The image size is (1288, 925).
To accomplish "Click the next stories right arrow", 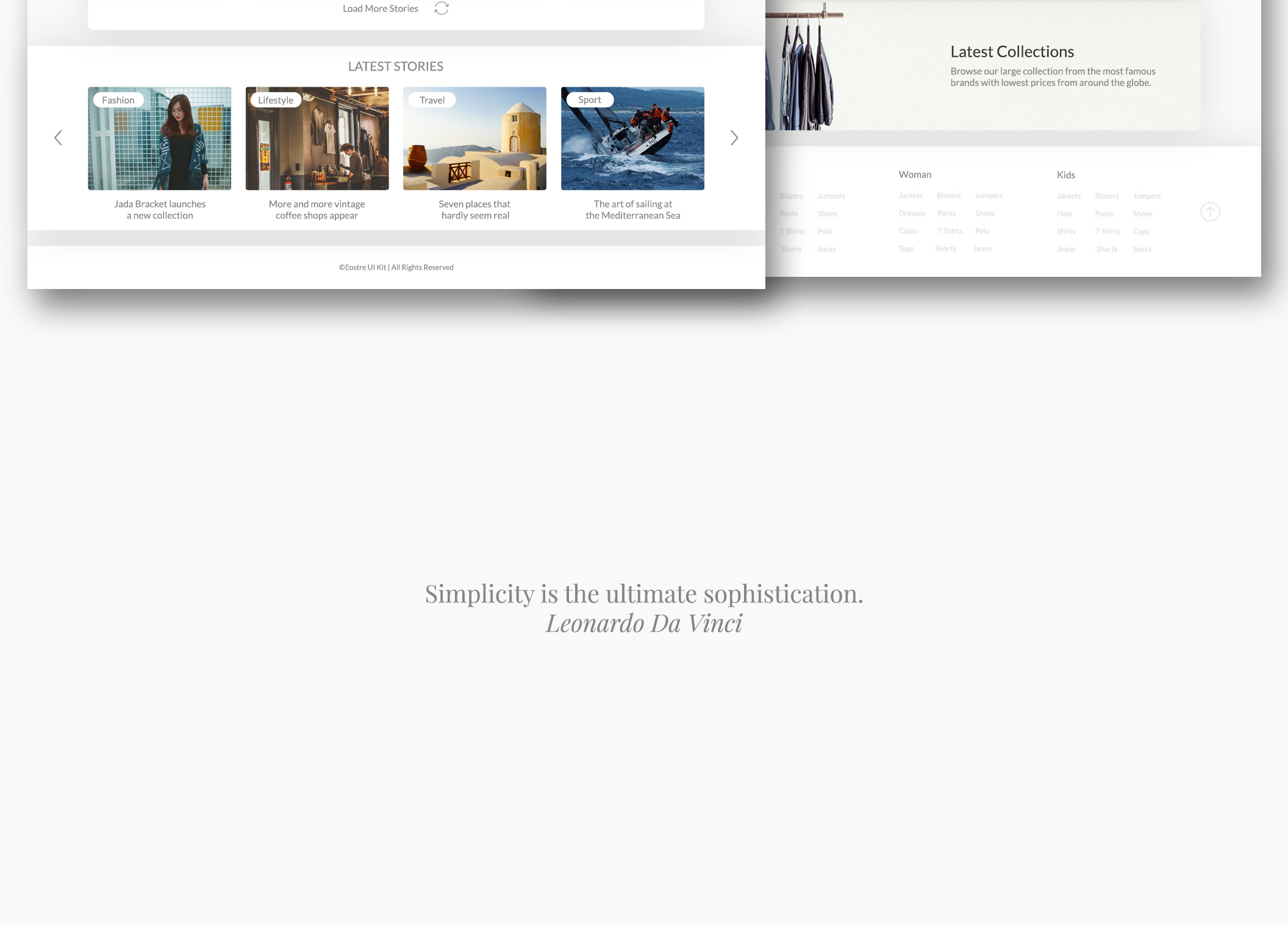I will 734,138.
